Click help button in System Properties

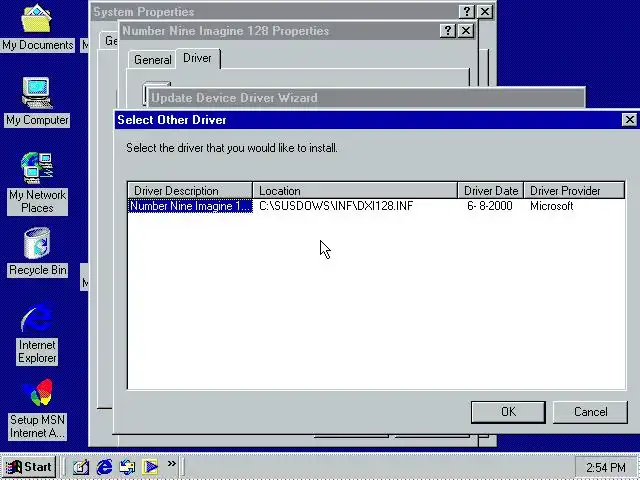[467, 11]
